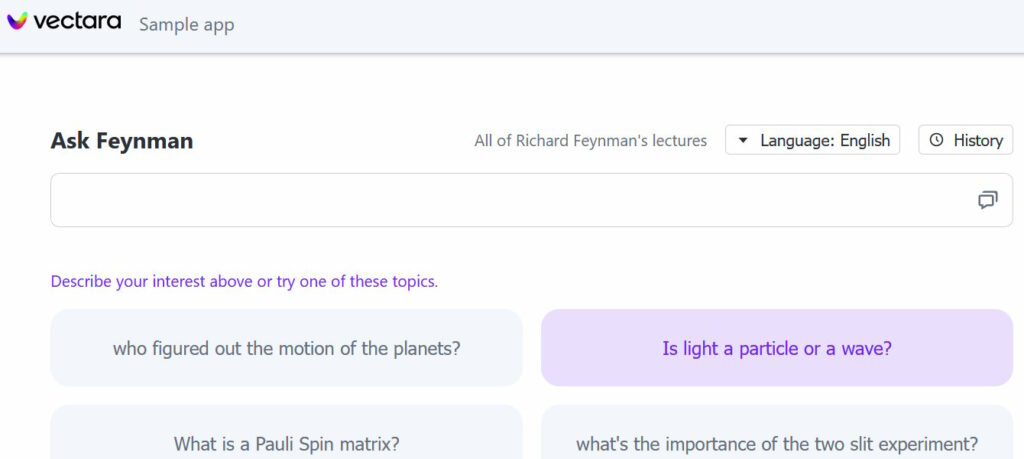1024x459 pixels.
Task: Click the Vectara colorful logo icon
Action: click(x=18, y=21)
